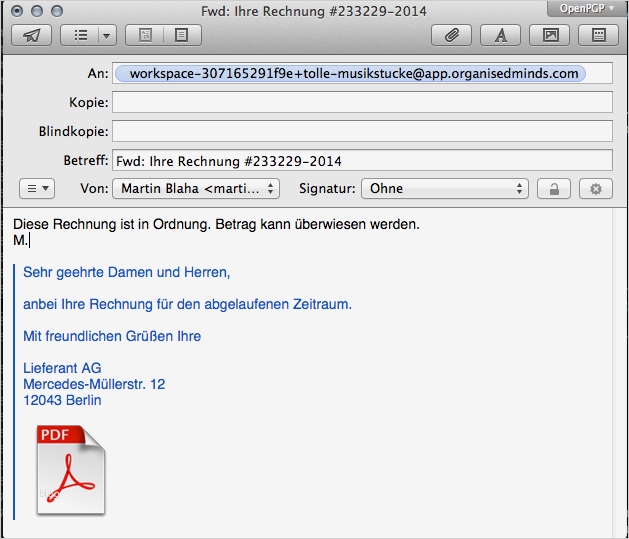Screen dimensions: 629x539
Task: Show the fonts panel with the A icon
Action: [x=500, y=35]
